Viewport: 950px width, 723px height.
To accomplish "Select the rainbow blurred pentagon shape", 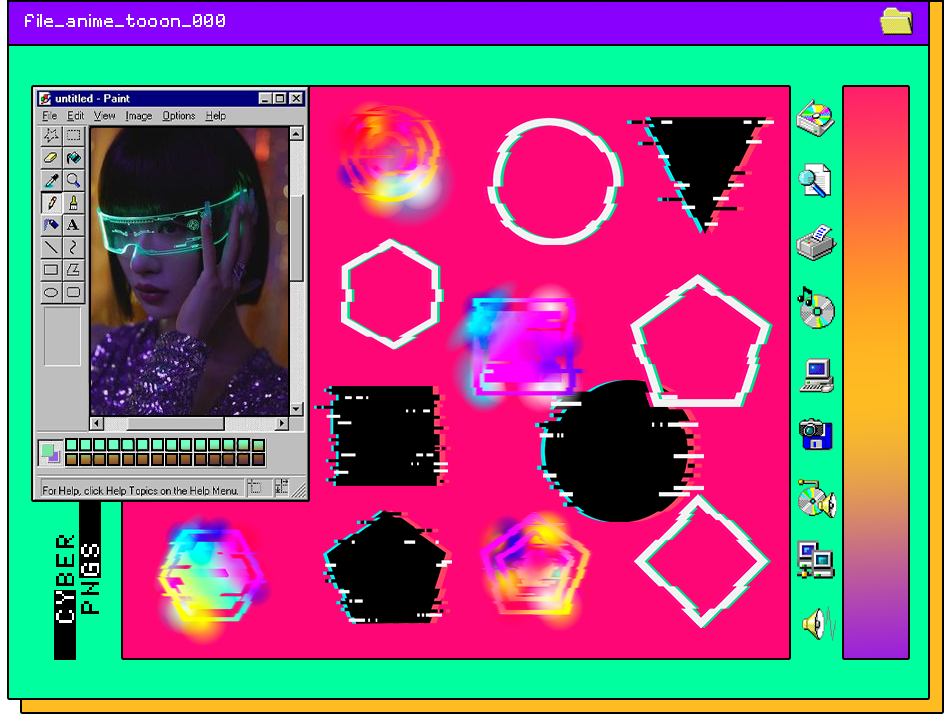I will click(534, 567).
